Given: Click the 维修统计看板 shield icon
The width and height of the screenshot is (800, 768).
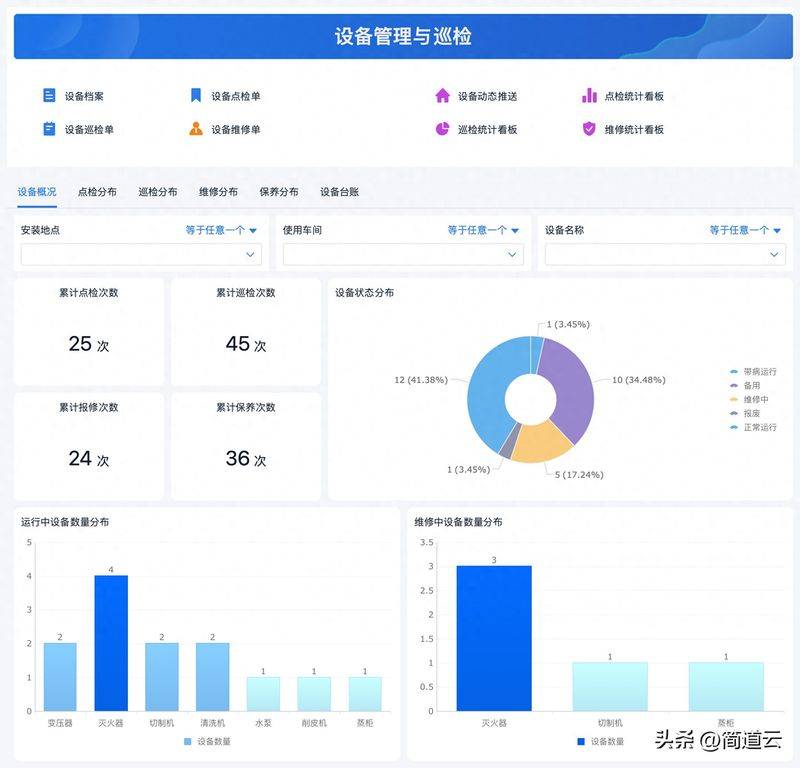Looking at the screenshot, I should (589, 129).
